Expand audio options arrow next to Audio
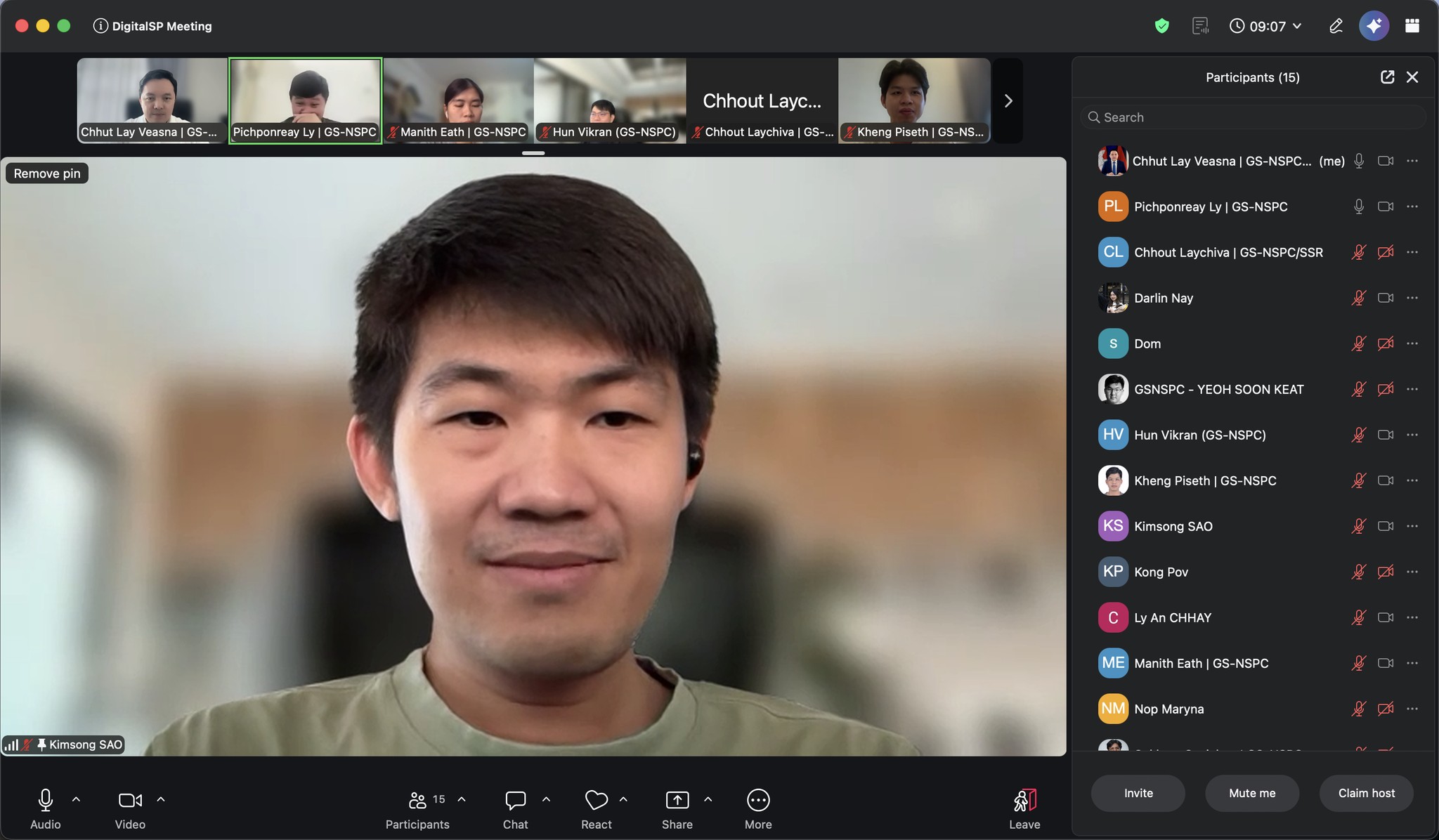Viewport: 1439px width, 840px height. tap(77, 799)
